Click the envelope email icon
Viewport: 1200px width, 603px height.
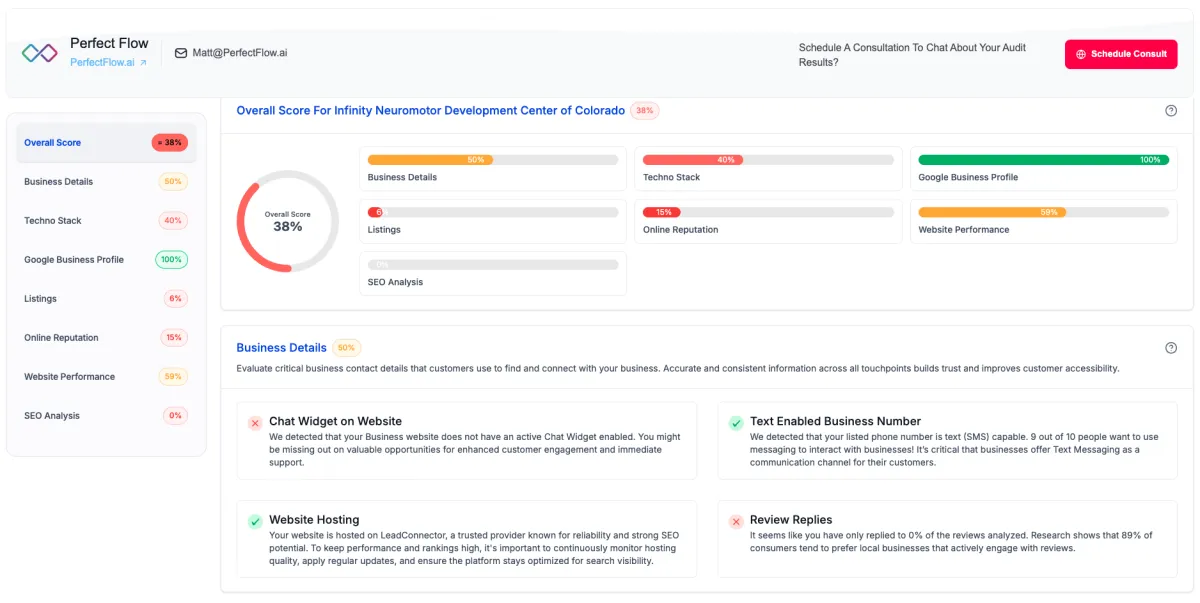181,53
